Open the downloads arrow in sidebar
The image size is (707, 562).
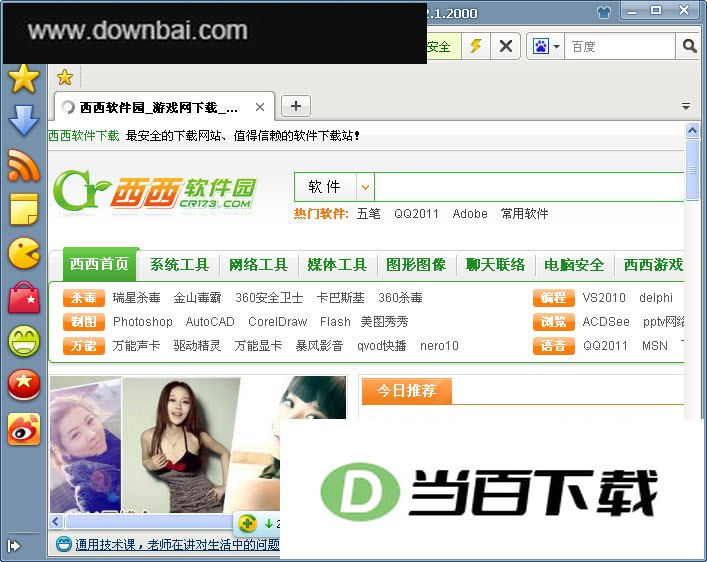(23, 121)
